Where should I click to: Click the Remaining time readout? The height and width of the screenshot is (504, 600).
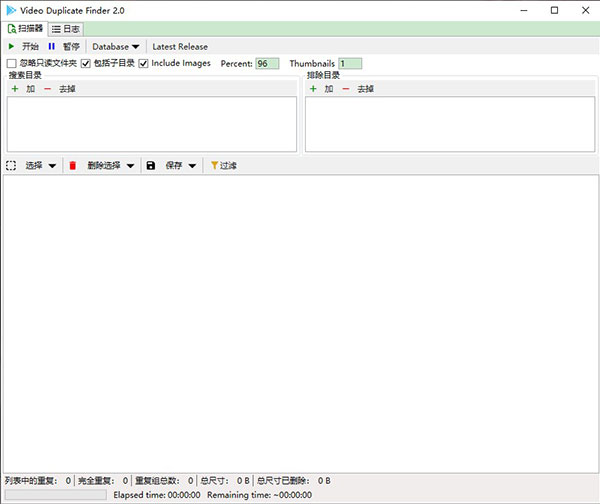click(259, 495)
